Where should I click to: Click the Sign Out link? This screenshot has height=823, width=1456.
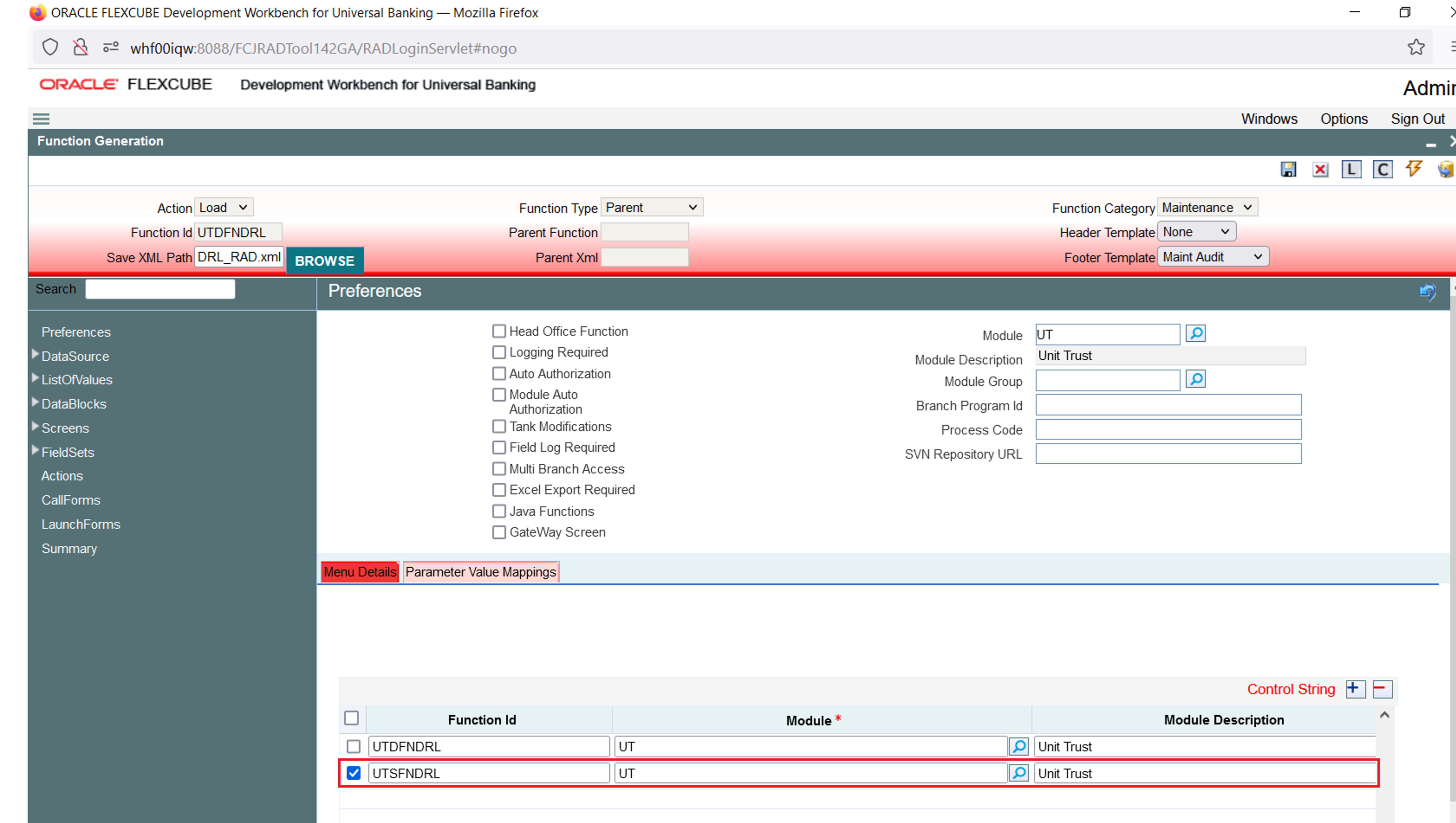[1417, 119]
